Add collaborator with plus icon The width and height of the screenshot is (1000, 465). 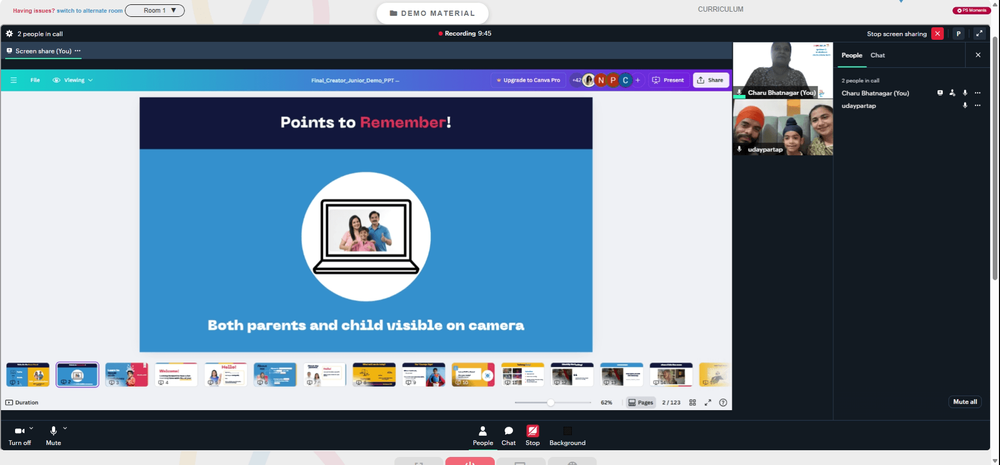(x=638, y=80)
